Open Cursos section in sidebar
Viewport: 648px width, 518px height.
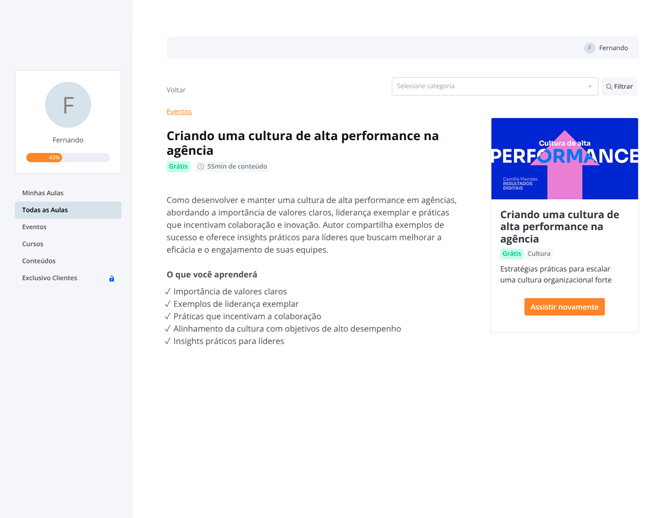[x=33, y=244]
